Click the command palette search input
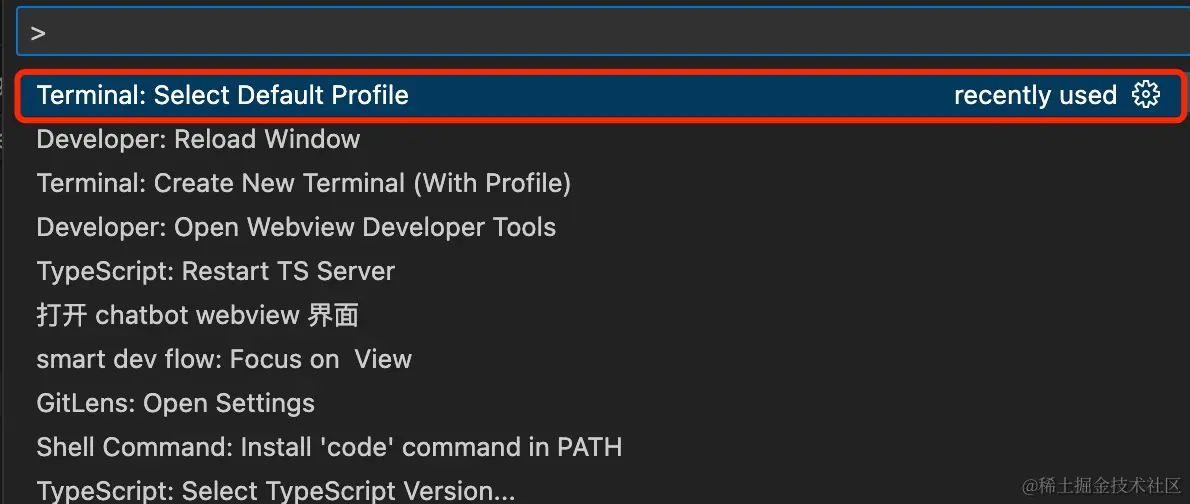Image resolution: width=1190 pixels, height=504 pixels. click(600, 33)
